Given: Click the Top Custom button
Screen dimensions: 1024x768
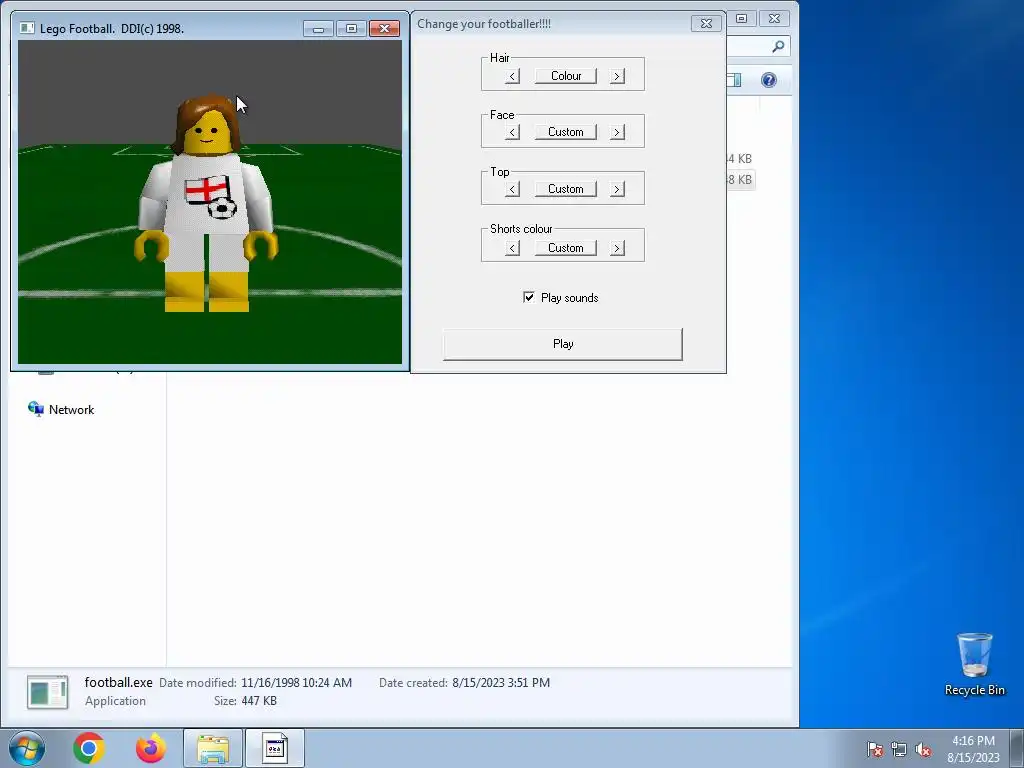Looking at the screenshot, I should pos(566,189).
